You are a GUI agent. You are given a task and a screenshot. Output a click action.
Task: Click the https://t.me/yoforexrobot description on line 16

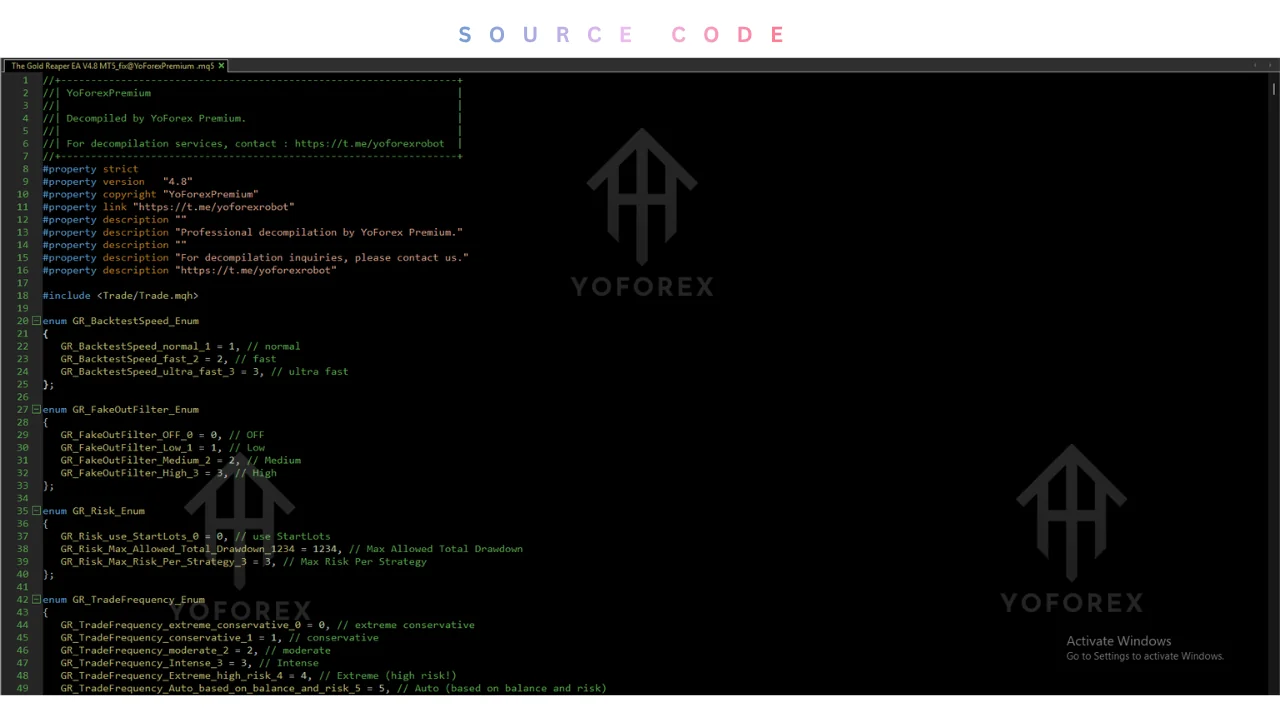256,270
